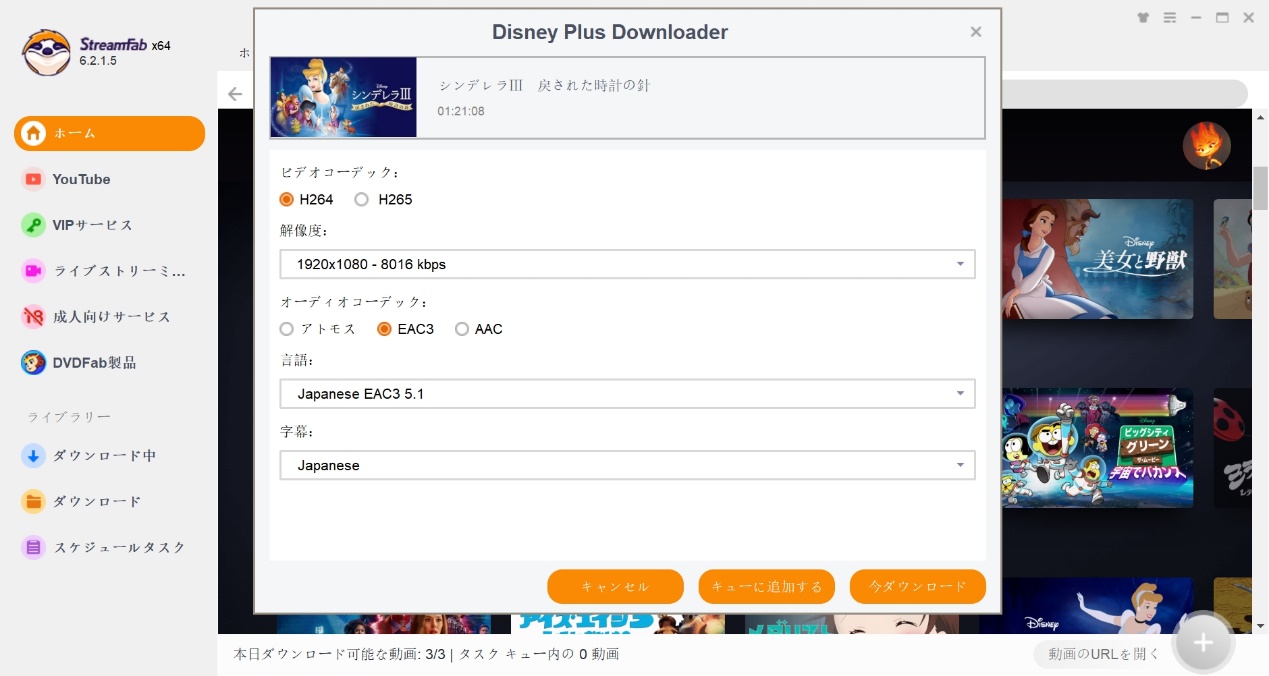Click the browser back arrow
Screen dimensions: 1269x676
[x=235, y=94]
